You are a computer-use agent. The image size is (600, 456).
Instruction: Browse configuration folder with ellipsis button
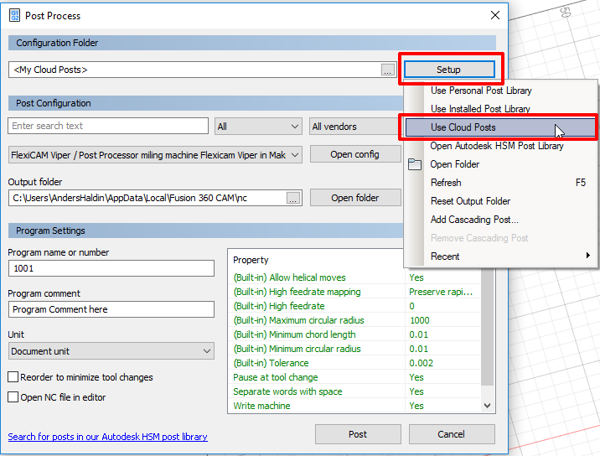click(x=387, y=70)
